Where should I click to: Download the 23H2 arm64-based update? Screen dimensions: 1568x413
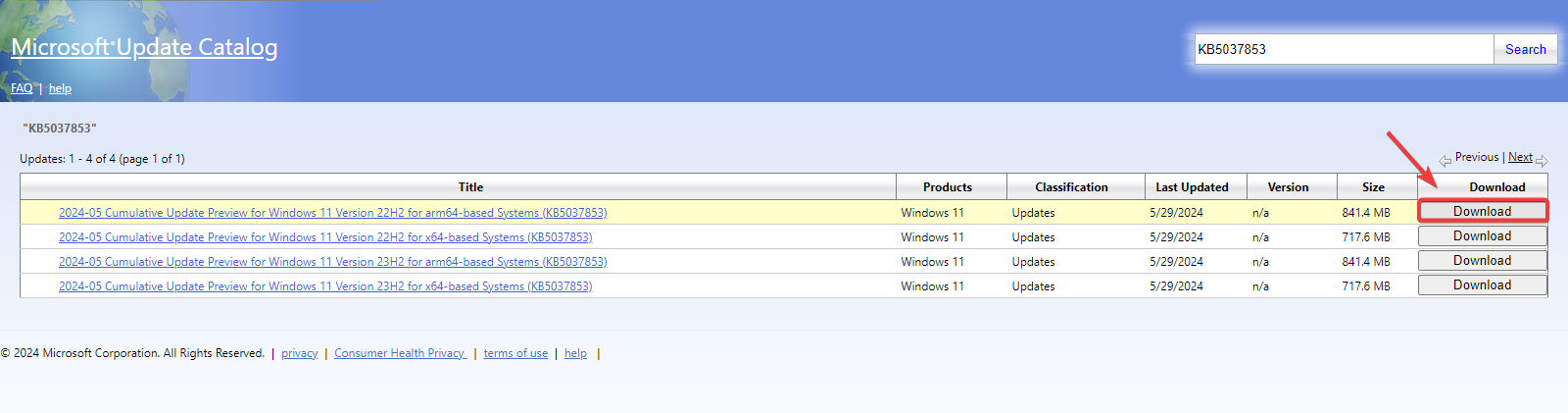1482,261
